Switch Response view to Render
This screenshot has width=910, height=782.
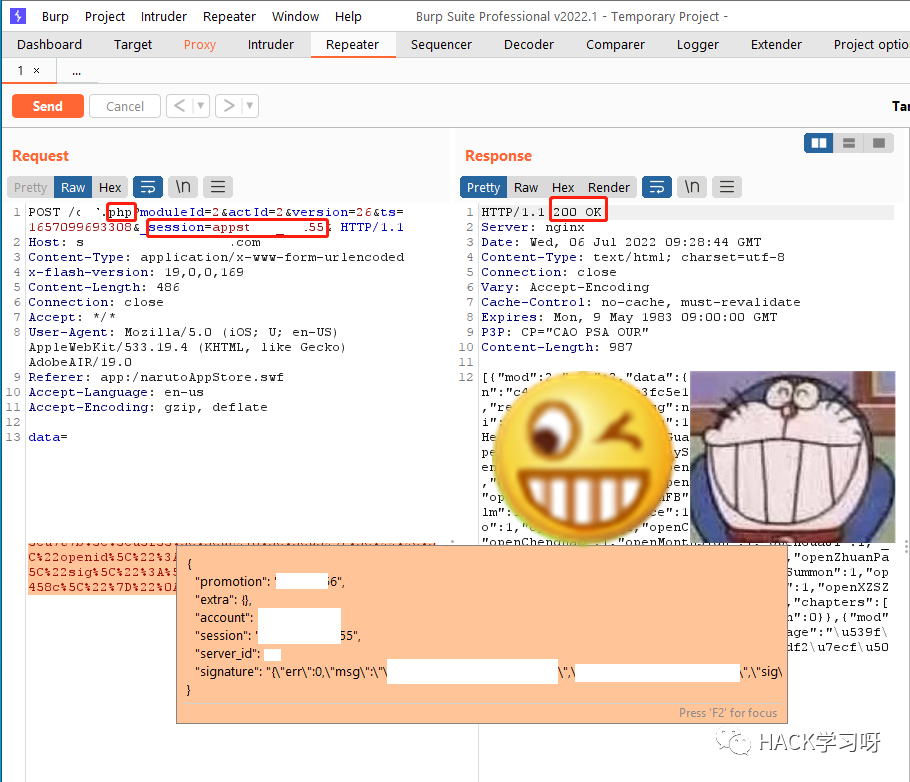tap(609, 188)
